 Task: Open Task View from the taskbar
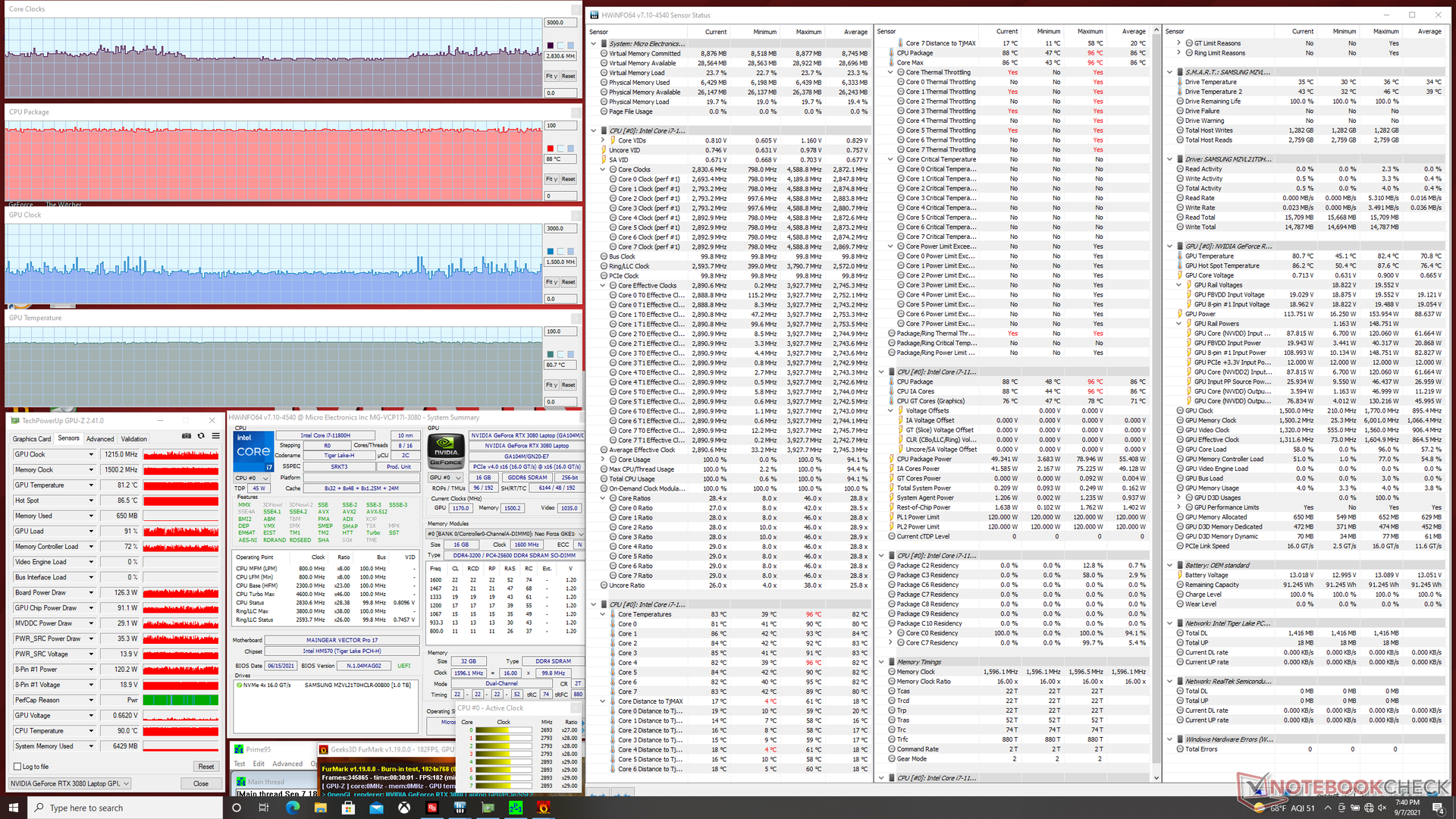264,808
